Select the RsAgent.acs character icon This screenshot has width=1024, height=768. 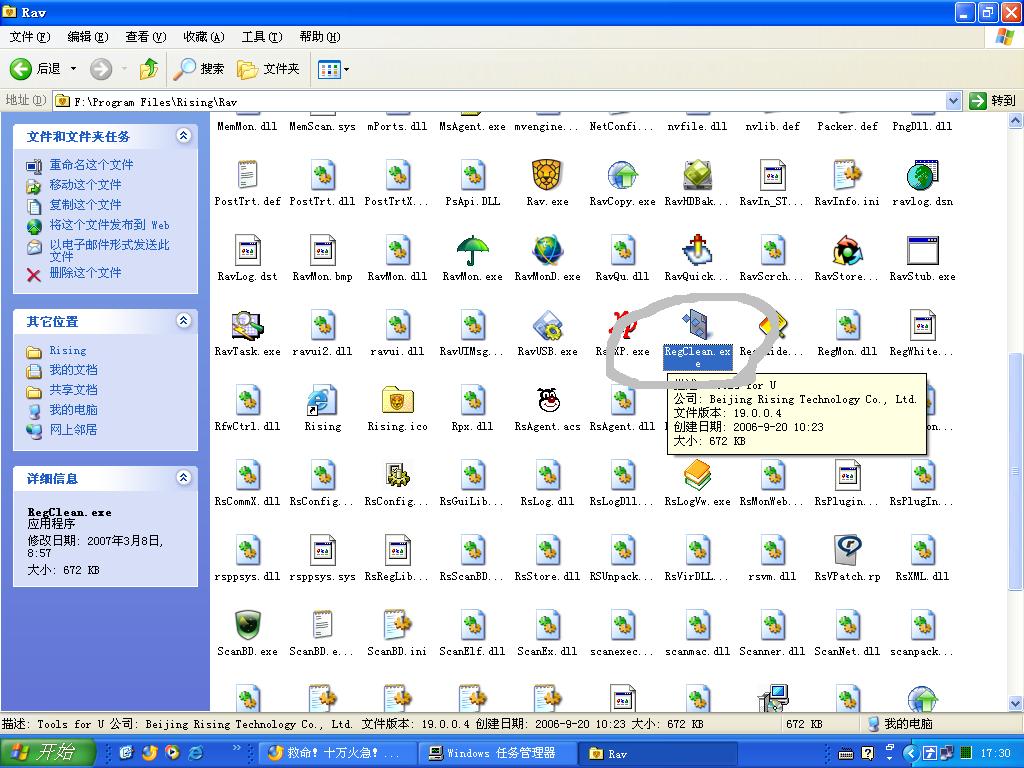click(547, 400)
